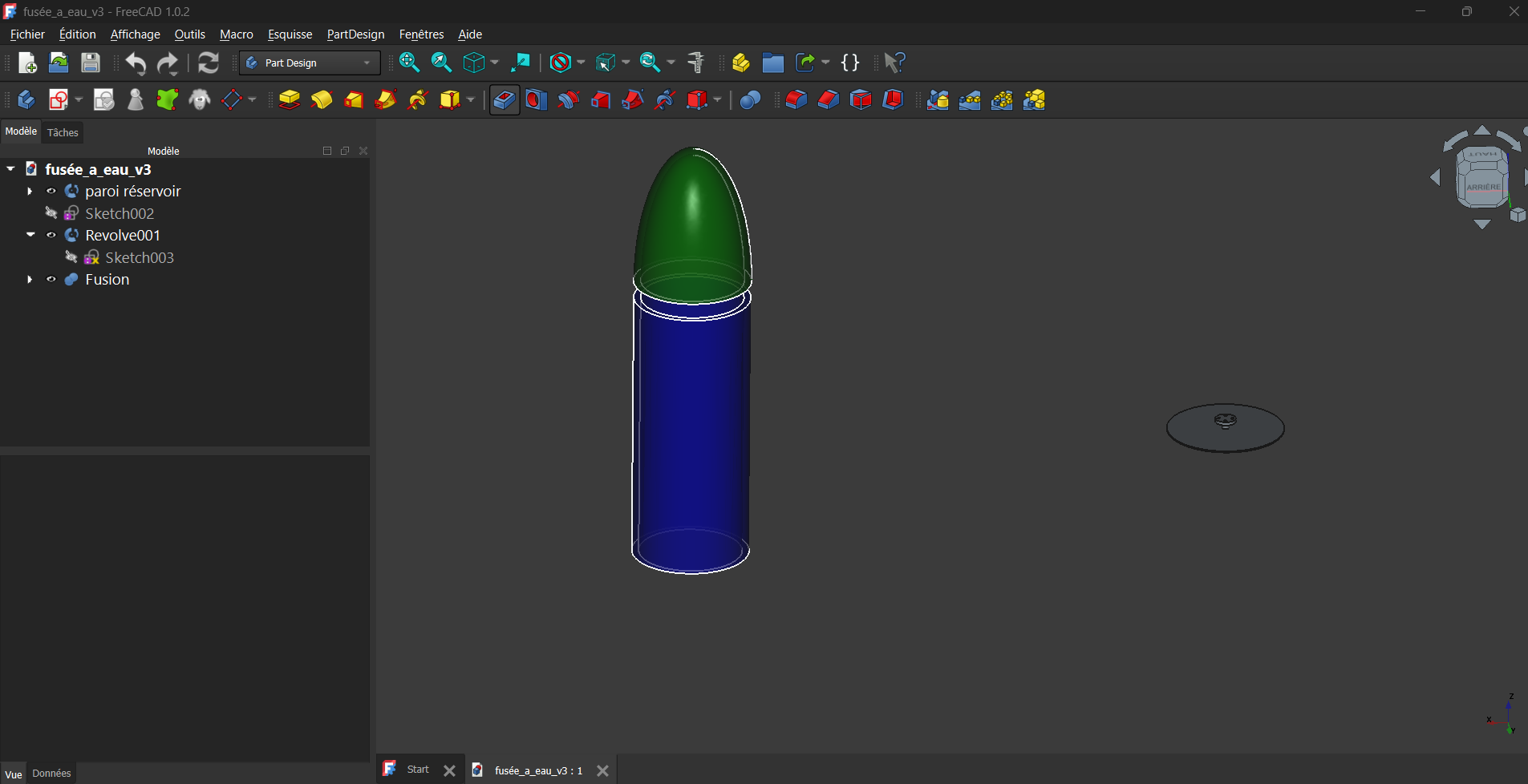Toggle visibility of paroi réservoir

[x=51, y=192]
